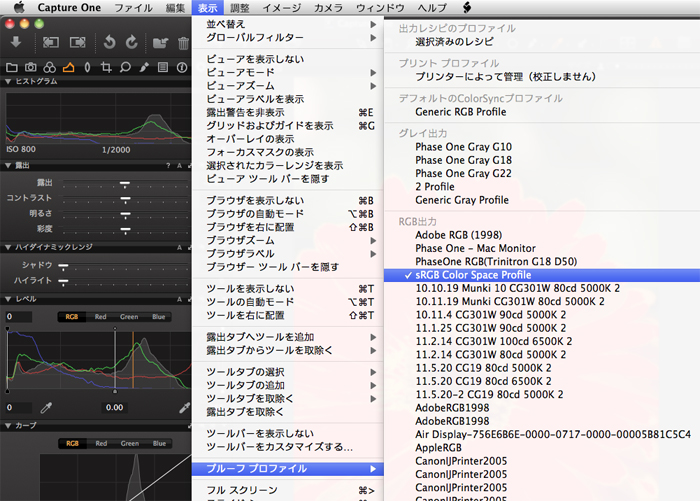Image resolution: width=700 pixels, height=501 pixels.
Task: Pick shadow point with left Levels eyedropper
Action: (46, 407)
